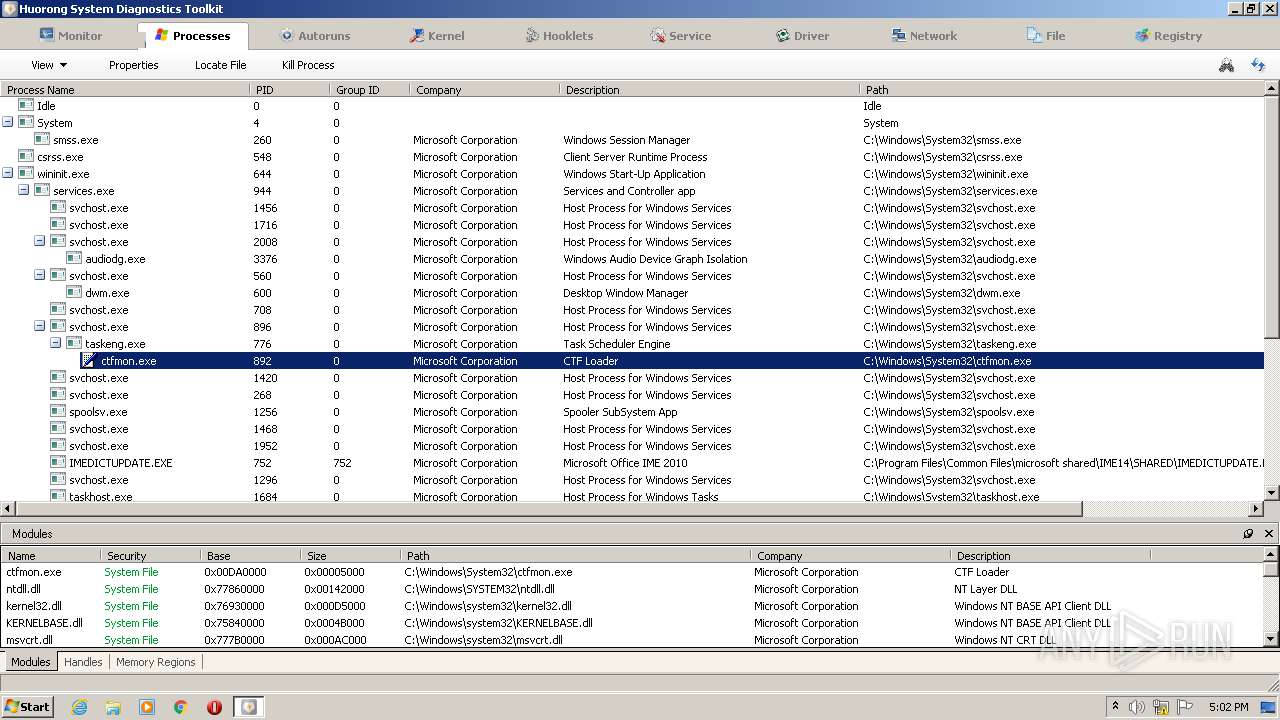The image size is (1280, 720).
Task: Open the Memory Regions bottom tab
Action: coord(155,662)
